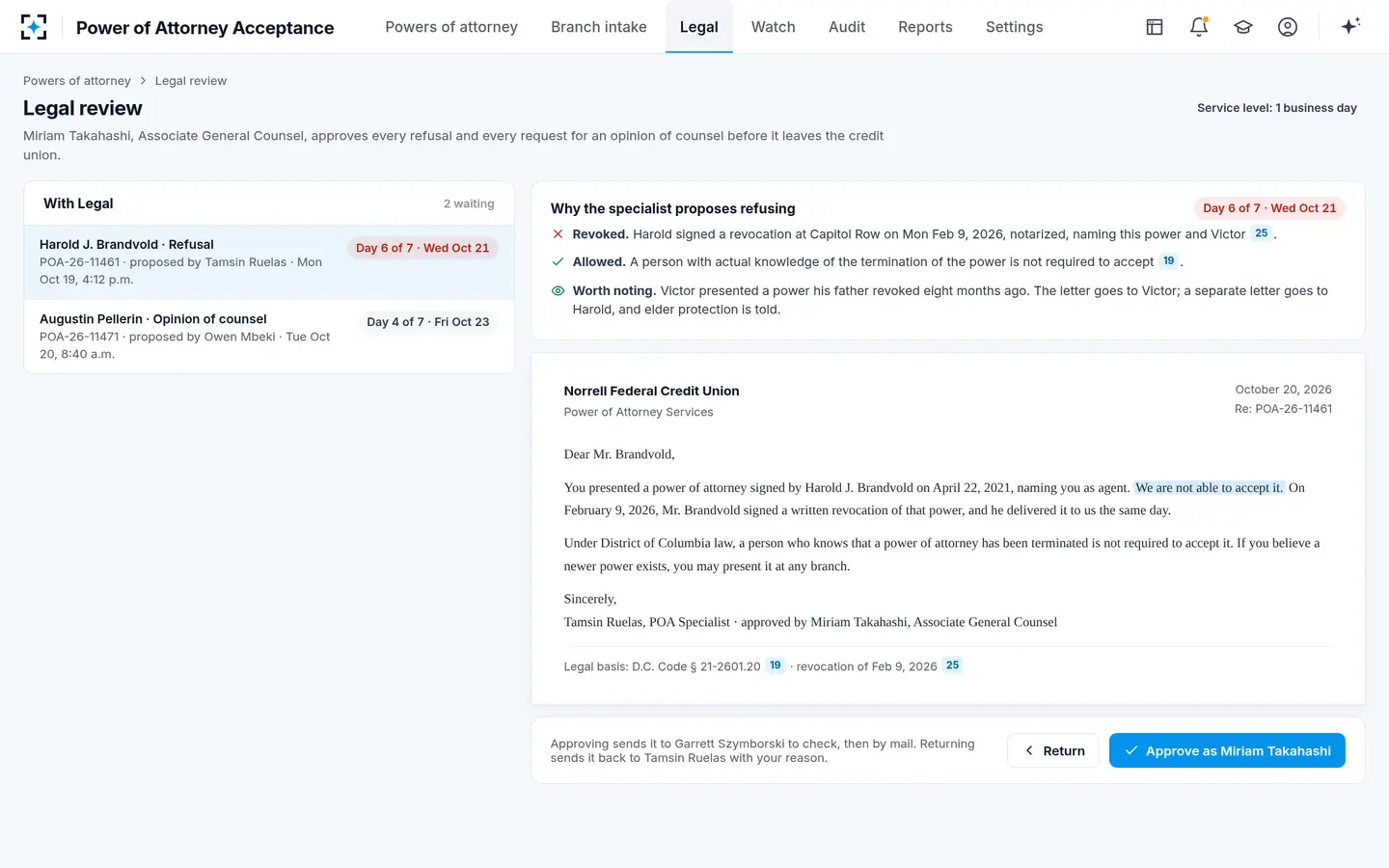The image size is (1389, 868).
Task: Click 'Why the specialist proposes refusing' heading
Action: click(673, 208)
